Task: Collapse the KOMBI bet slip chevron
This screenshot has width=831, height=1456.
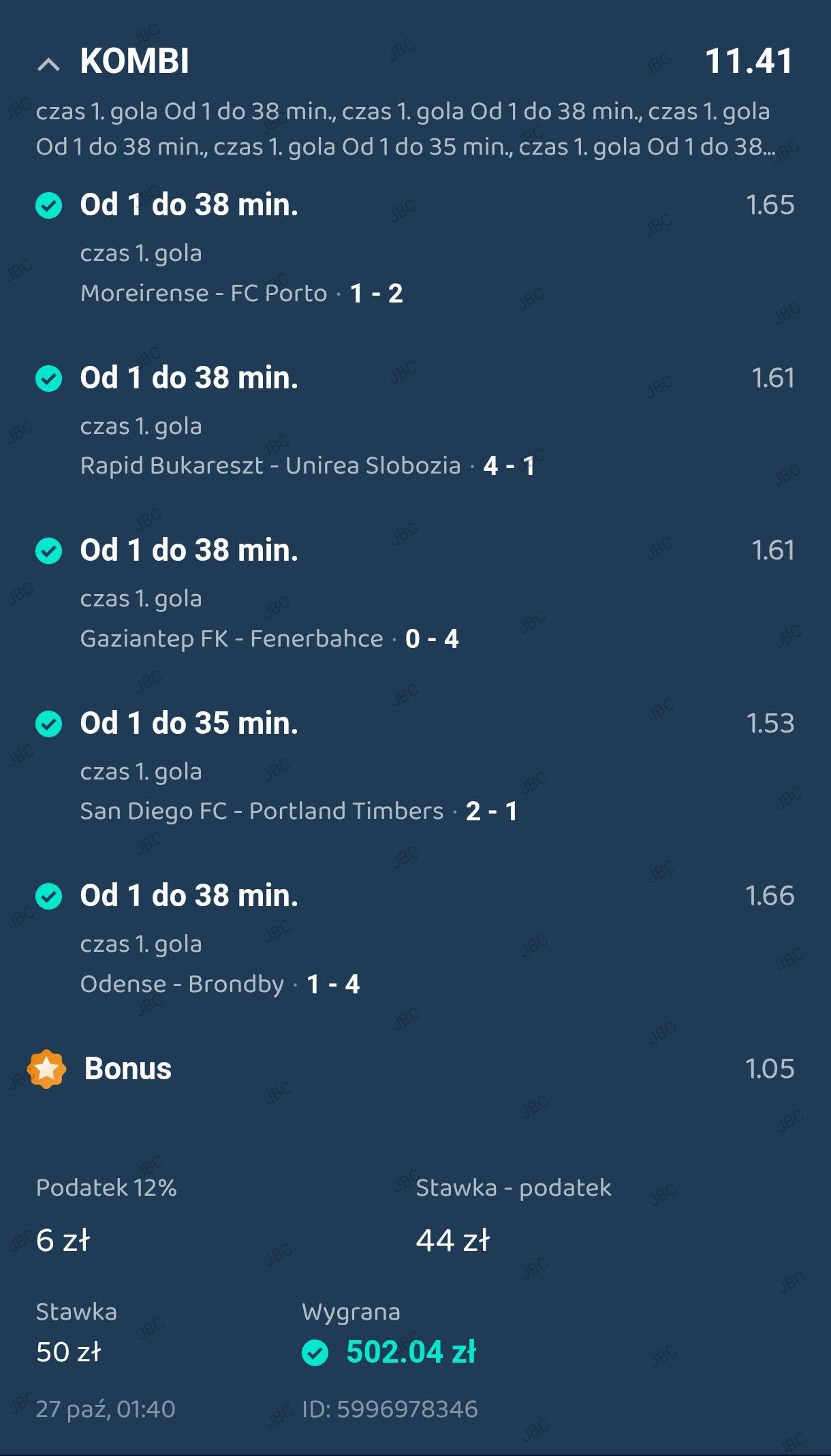Action: tap(48, 64)
